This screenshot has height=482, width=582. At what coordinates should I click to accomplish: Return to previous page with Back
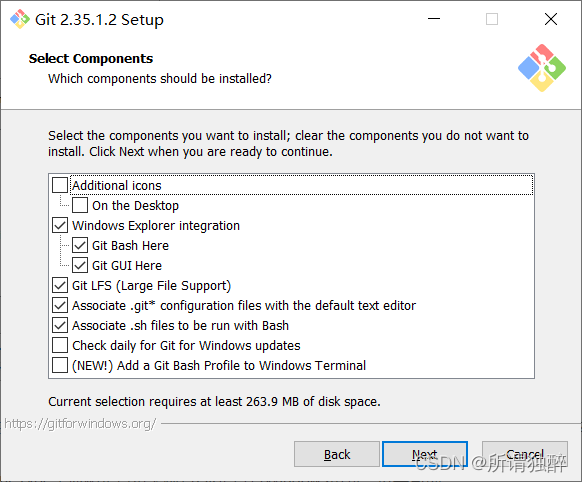click(337, 454)
